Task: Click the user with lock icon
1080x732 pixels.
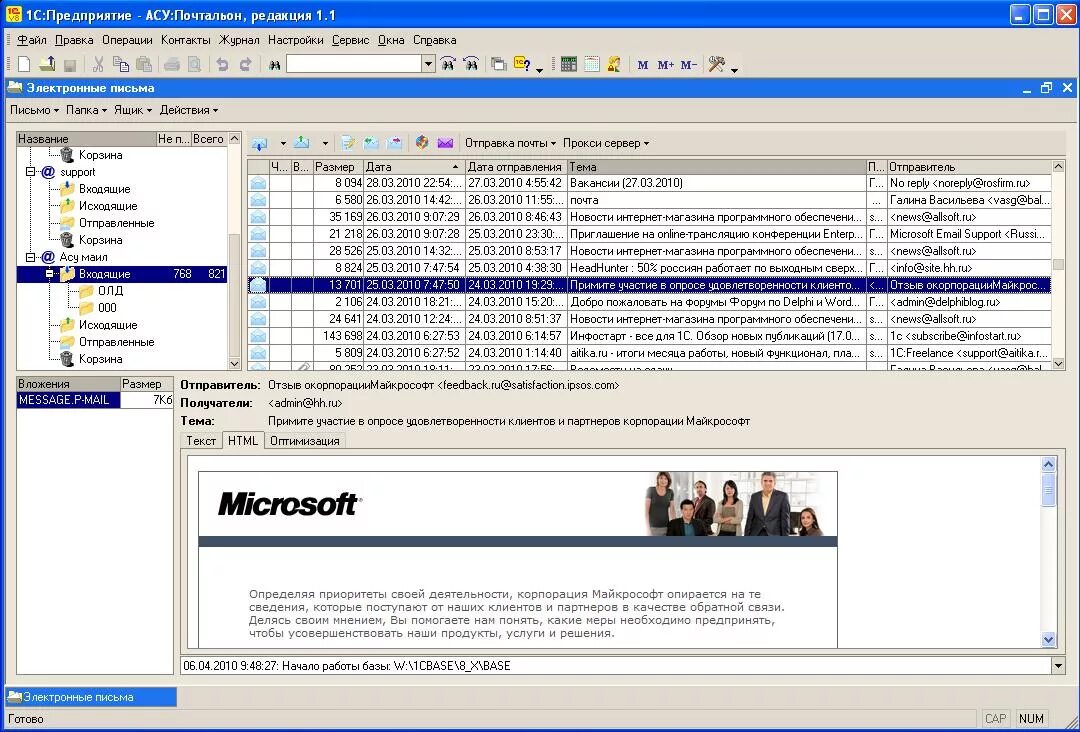Action: (x=614, y=65)
